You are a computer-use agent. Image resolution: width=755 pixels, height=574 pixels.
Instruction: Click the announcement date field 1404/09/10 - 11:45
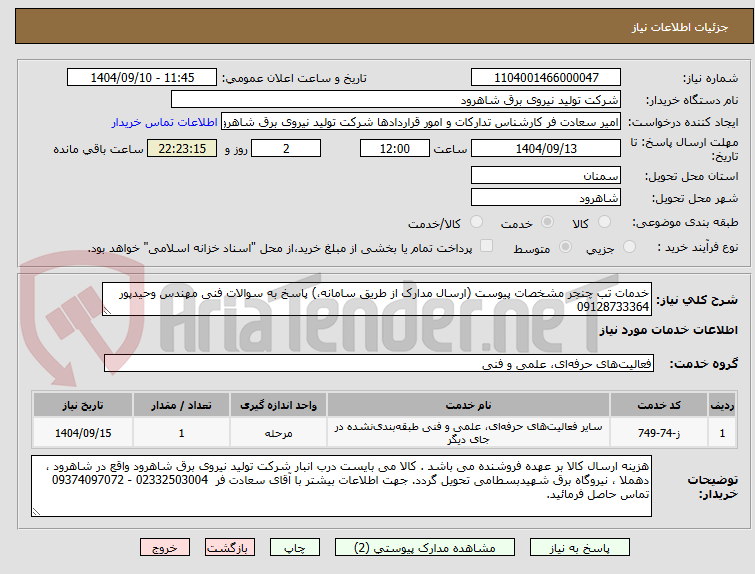142,78
